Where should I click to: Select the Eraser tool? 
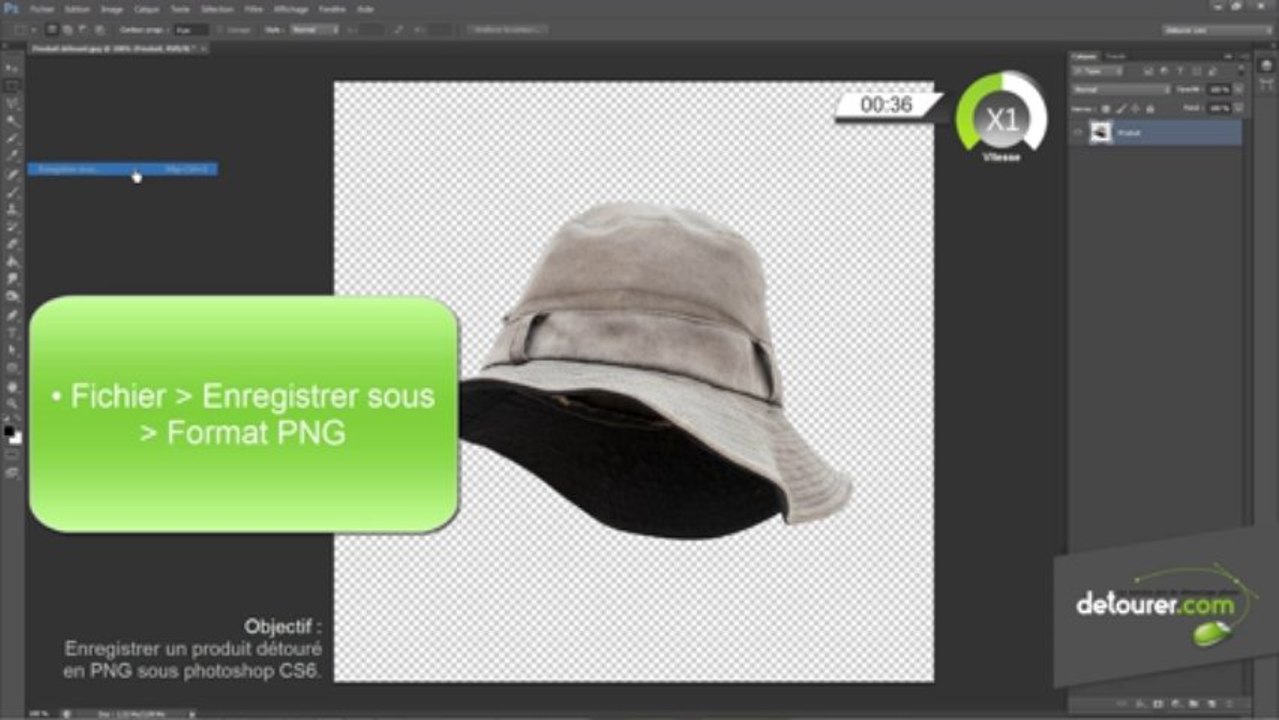pyautogui.click(x=13, y=244)
